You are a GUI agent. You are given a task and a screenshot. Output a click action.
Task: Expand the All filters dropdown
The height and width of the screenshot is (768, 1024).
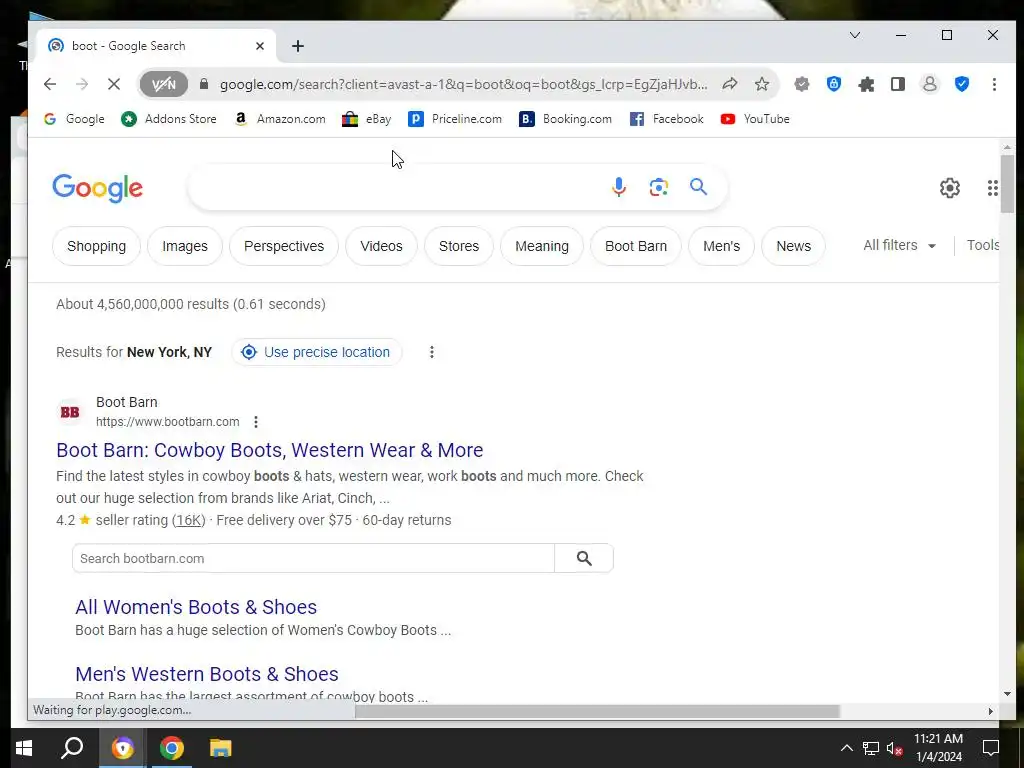point(900,246)
